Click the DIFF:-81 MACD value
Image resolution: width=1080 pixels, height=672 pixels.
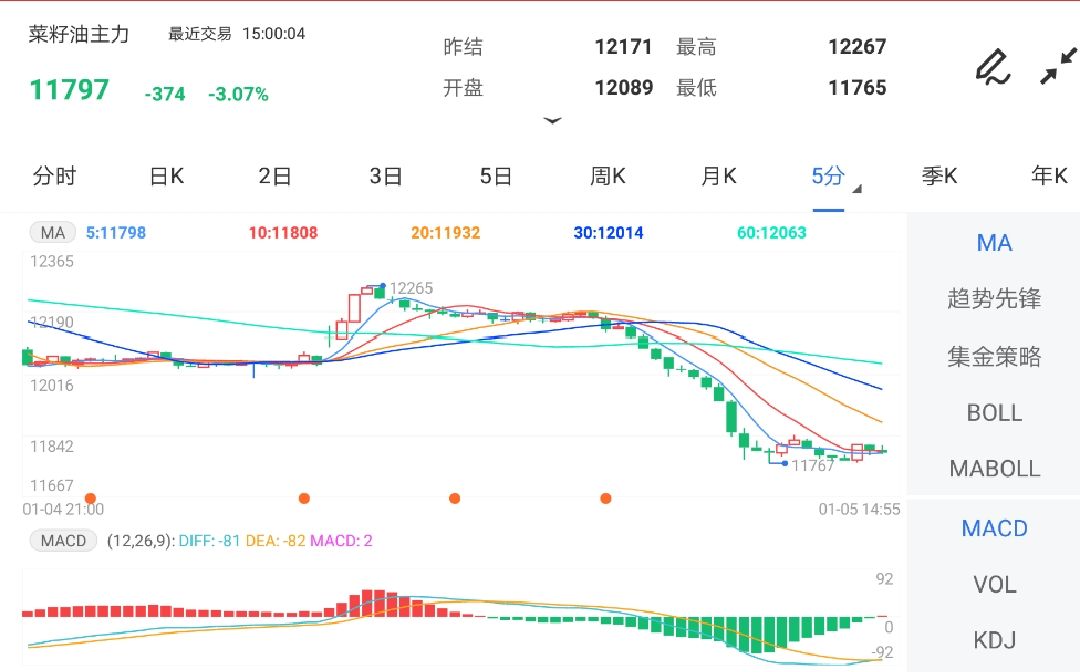click(x=209, y=540)
